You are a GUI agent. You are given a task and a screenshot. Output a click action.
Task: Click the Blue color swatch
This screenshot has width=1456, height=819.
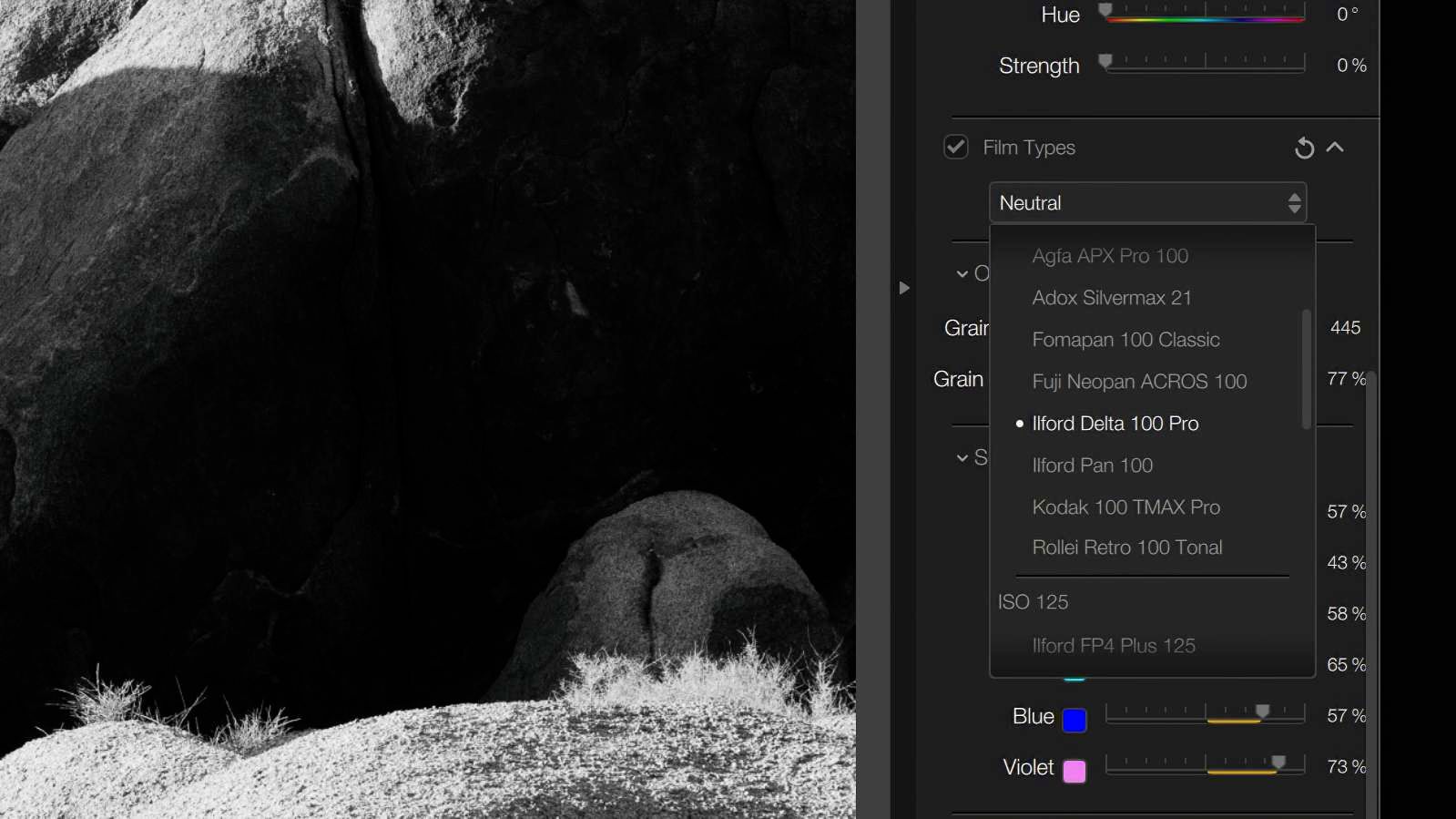(x=1074, y=720)
